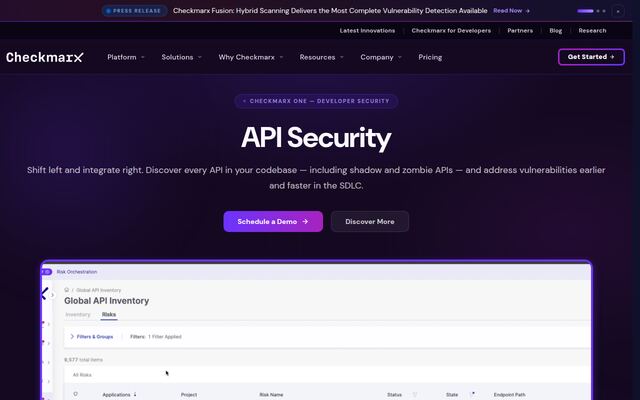Click the Checkmarx logo

click(x=44, y=57)
